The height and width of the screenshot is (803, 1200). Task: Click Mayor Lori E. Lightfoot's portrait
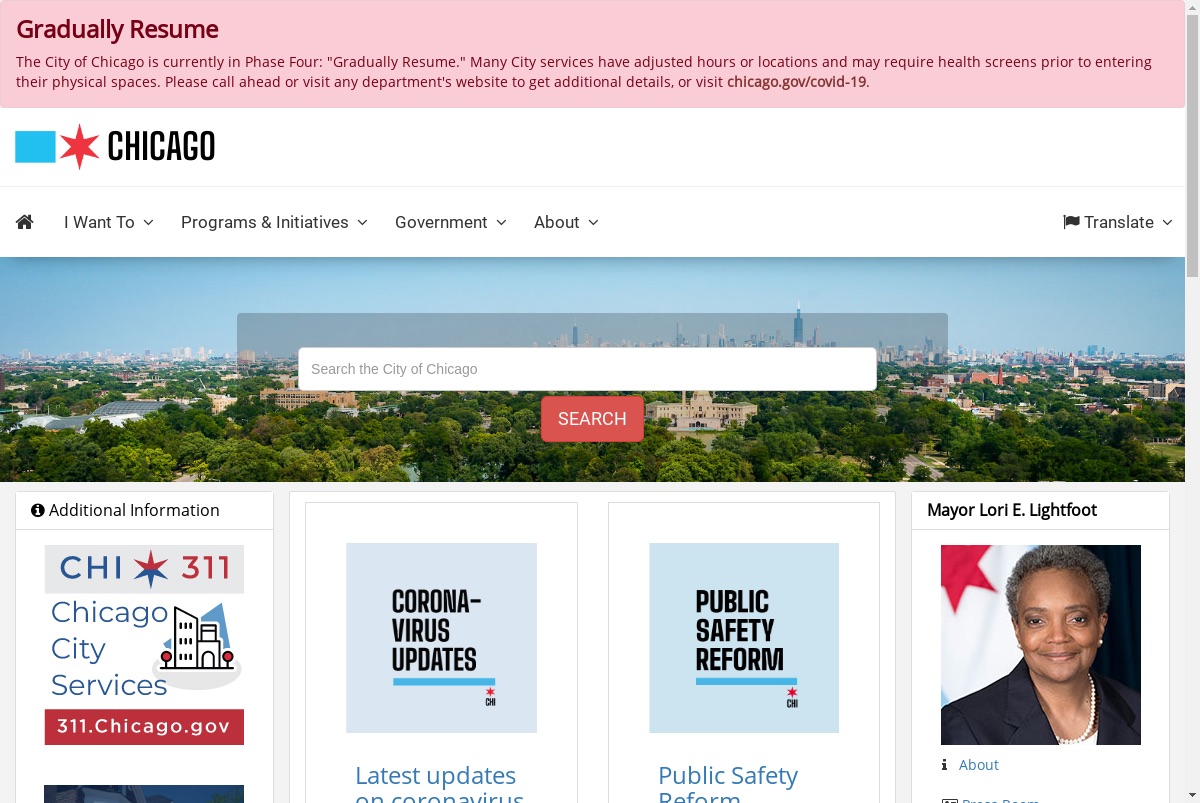point(1041,645)
